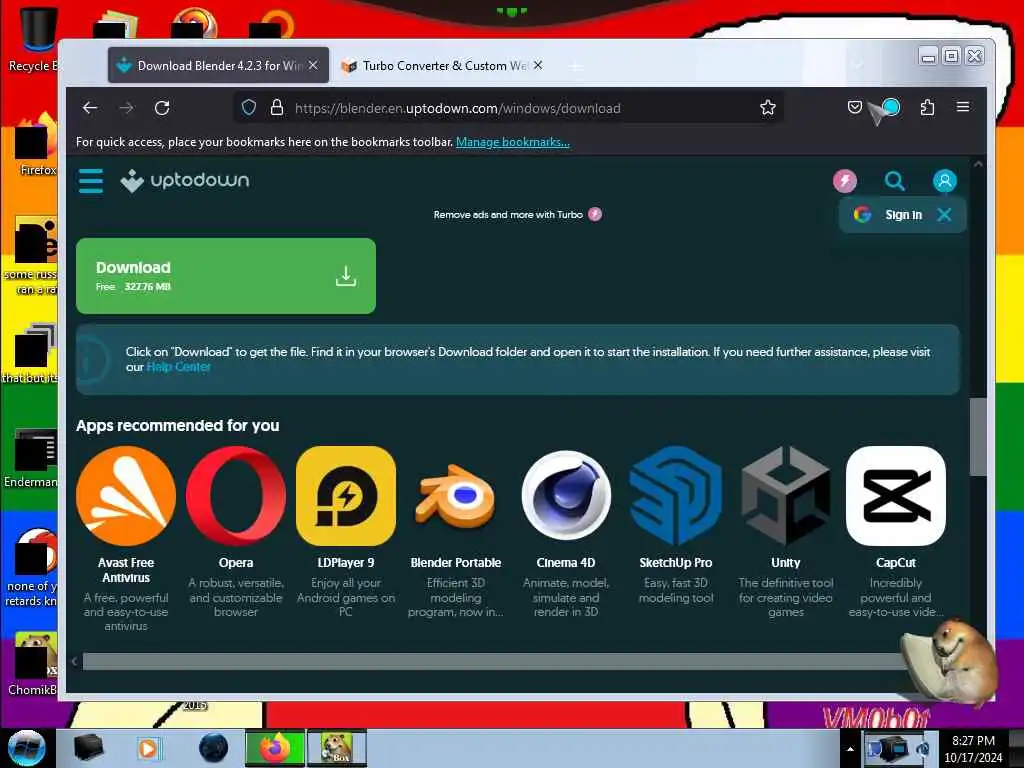Screen dimensions: 1024x768
Task: Open the Windows Start button
Action: click(x=26, y=748)
